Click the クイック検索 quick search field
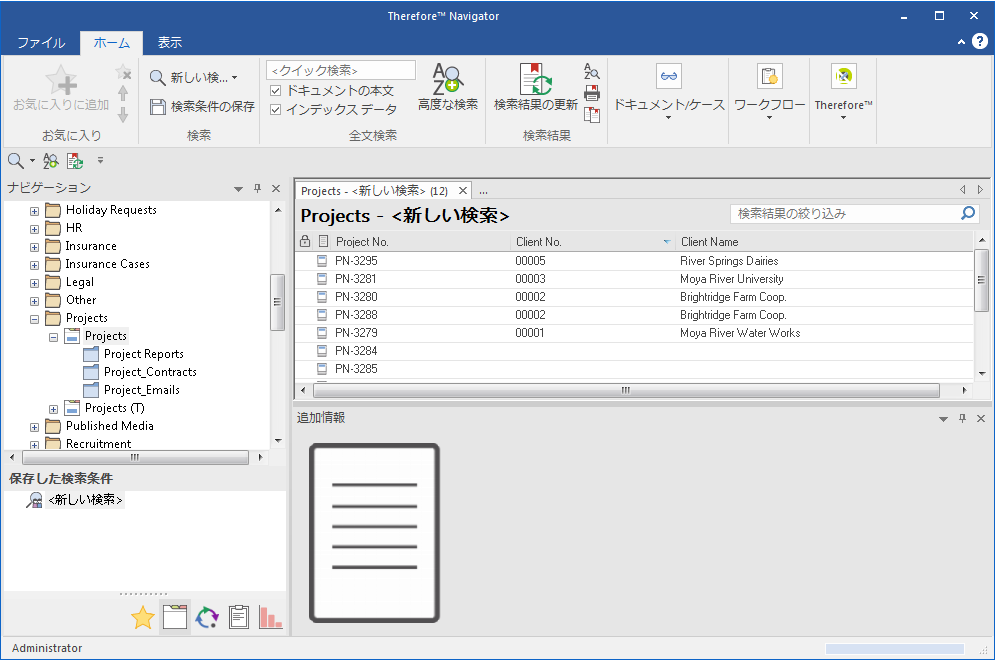Viewport: 997px width, 660px height. point(341,70)
